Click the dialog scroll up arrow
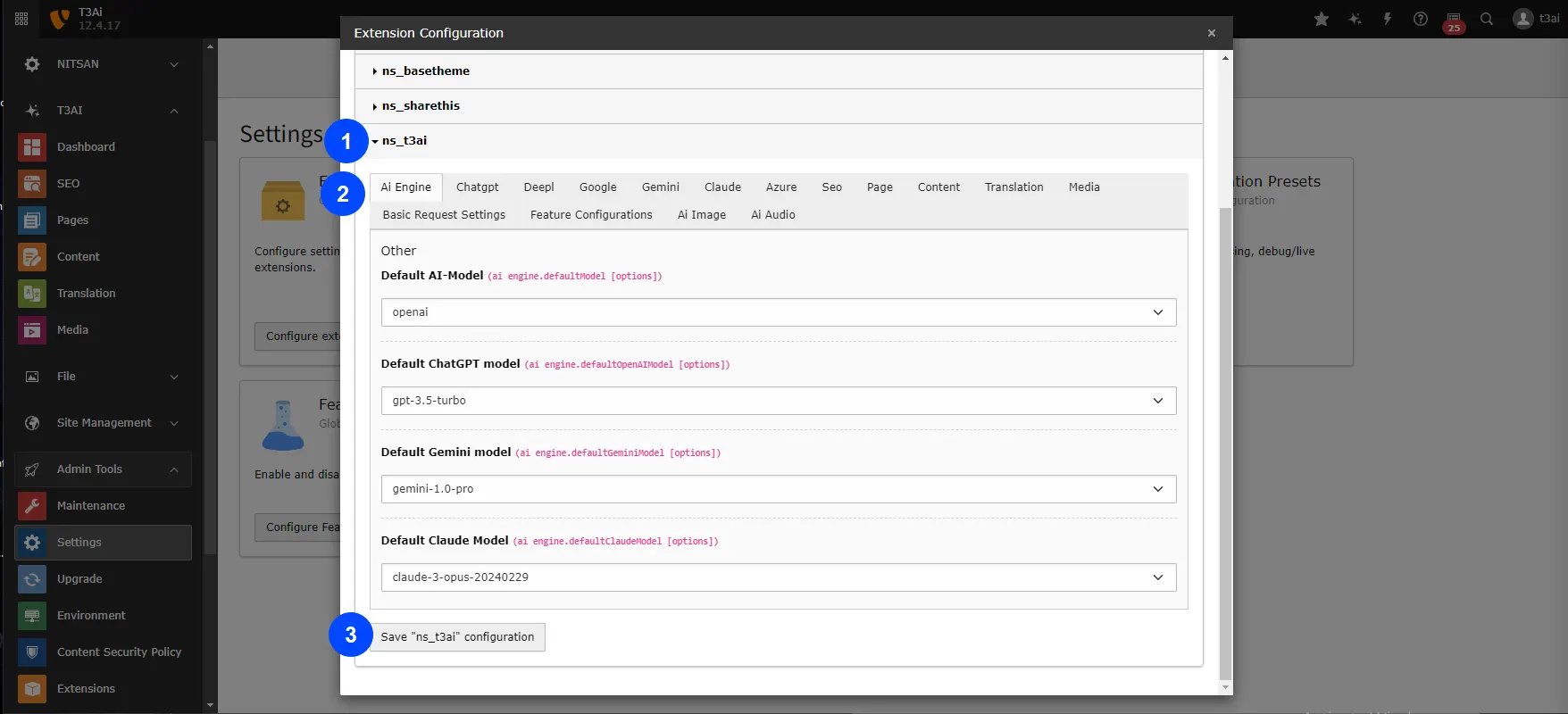 tap(1225, 58)
